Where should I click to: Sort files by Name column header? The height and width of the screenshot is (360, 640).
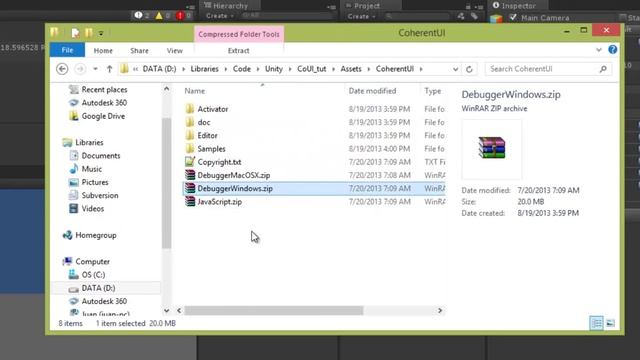coord(194,91)
